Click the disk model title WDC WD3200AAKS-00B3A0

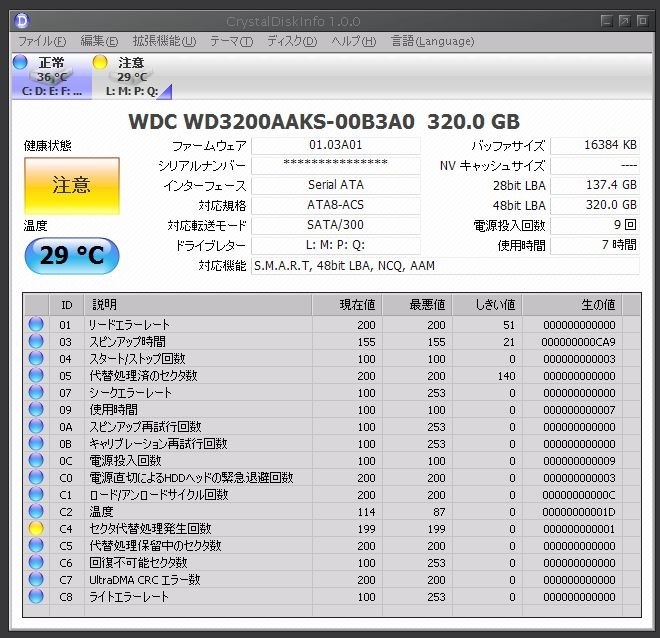271,122
